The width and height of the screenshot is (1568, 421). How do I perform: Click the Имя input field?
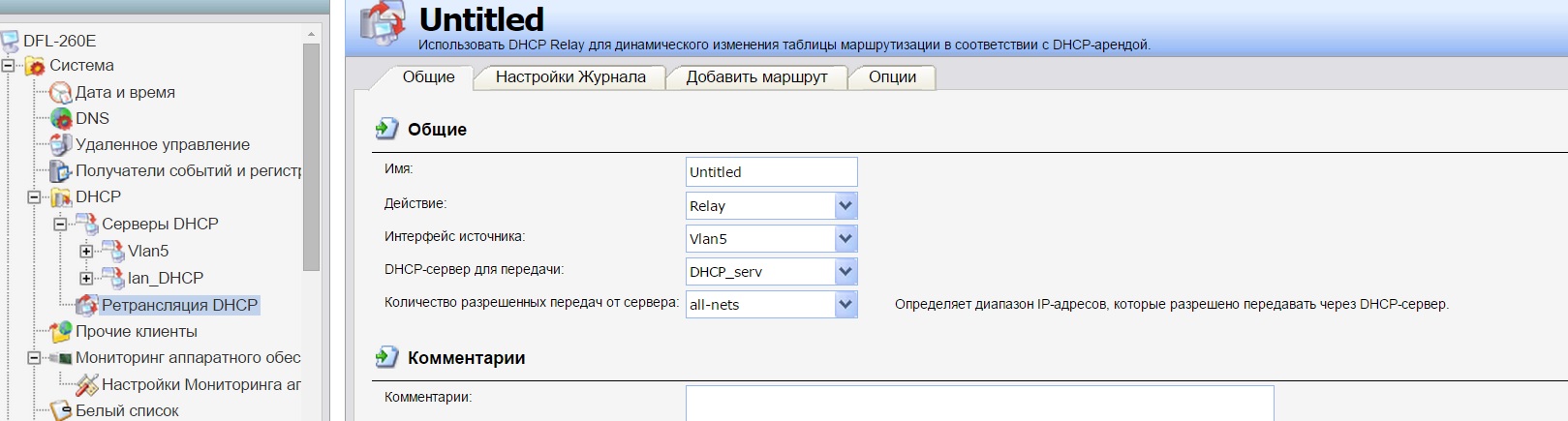(771, 172)
